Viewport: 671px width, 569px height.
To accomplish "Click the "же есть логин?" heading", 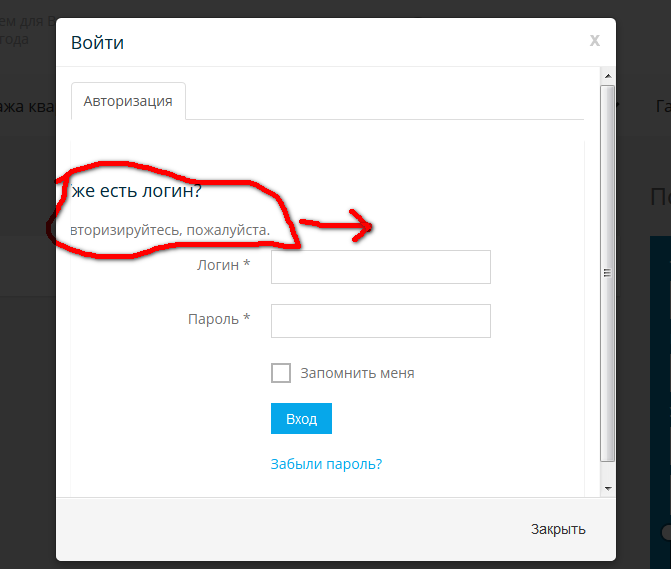I will 136,191.
